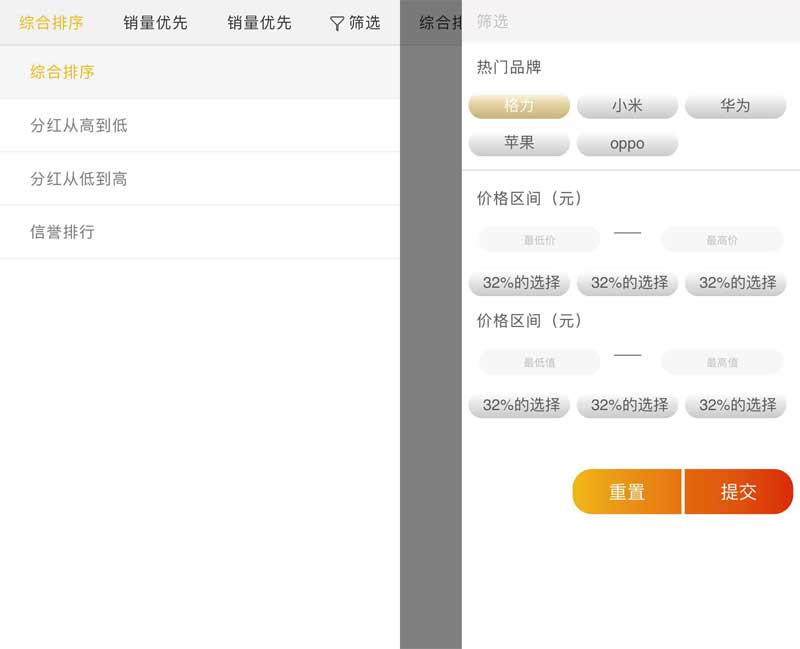Tap the funnel 筛选 filter icon
This screenshot has width=800, height=649.
coord(337,23)
